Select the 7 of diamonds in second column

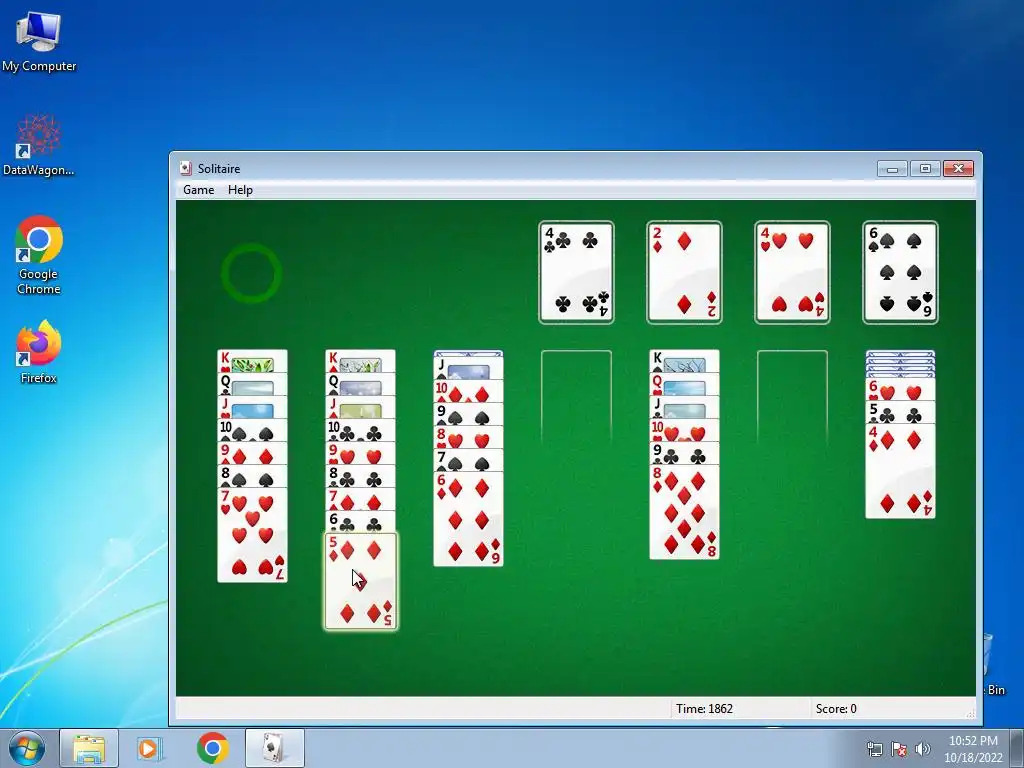[360, 499]
